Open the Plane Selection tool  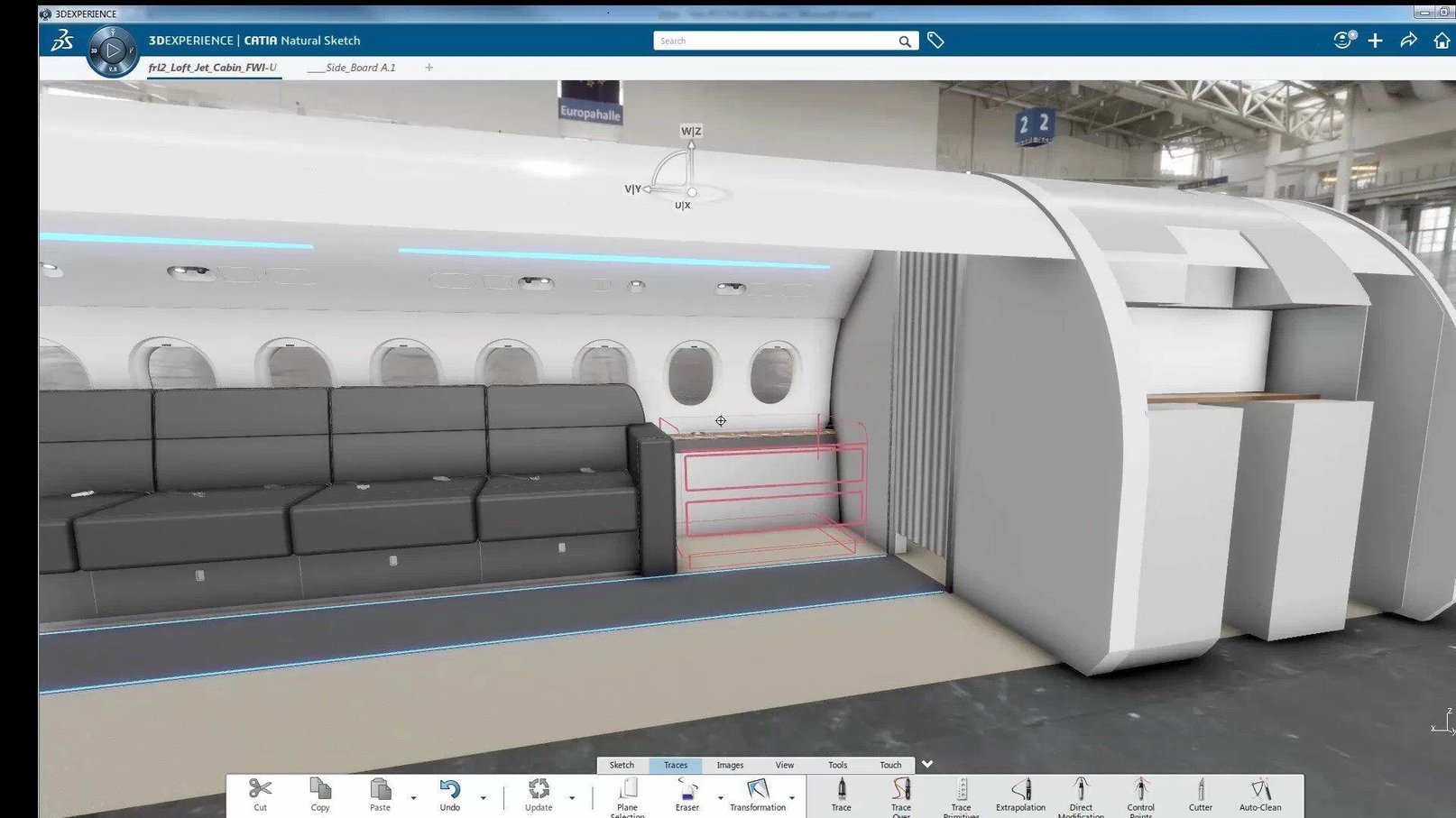(x=627, y=795)
